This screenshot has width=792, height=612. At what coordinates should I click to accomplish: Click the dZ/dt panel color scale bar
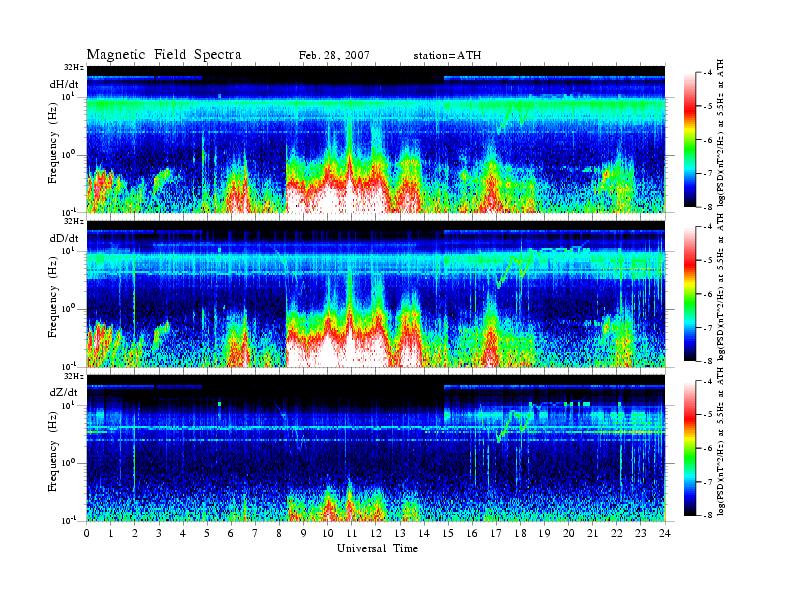689,448
